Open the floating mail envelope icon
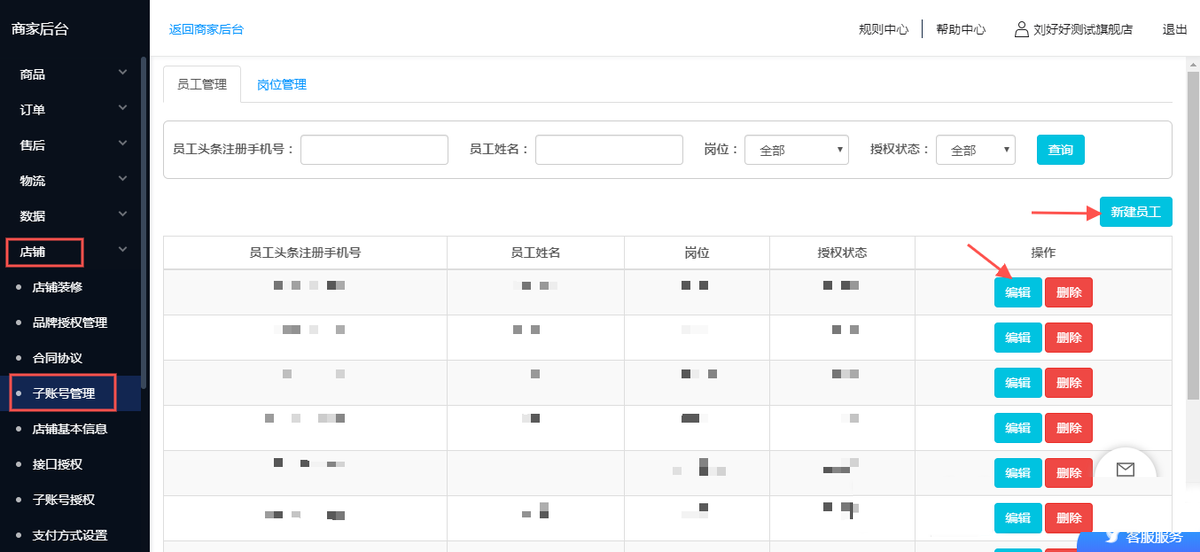Image resolution: width=1200 pixels, height=552 pixels. [1126, 469]
